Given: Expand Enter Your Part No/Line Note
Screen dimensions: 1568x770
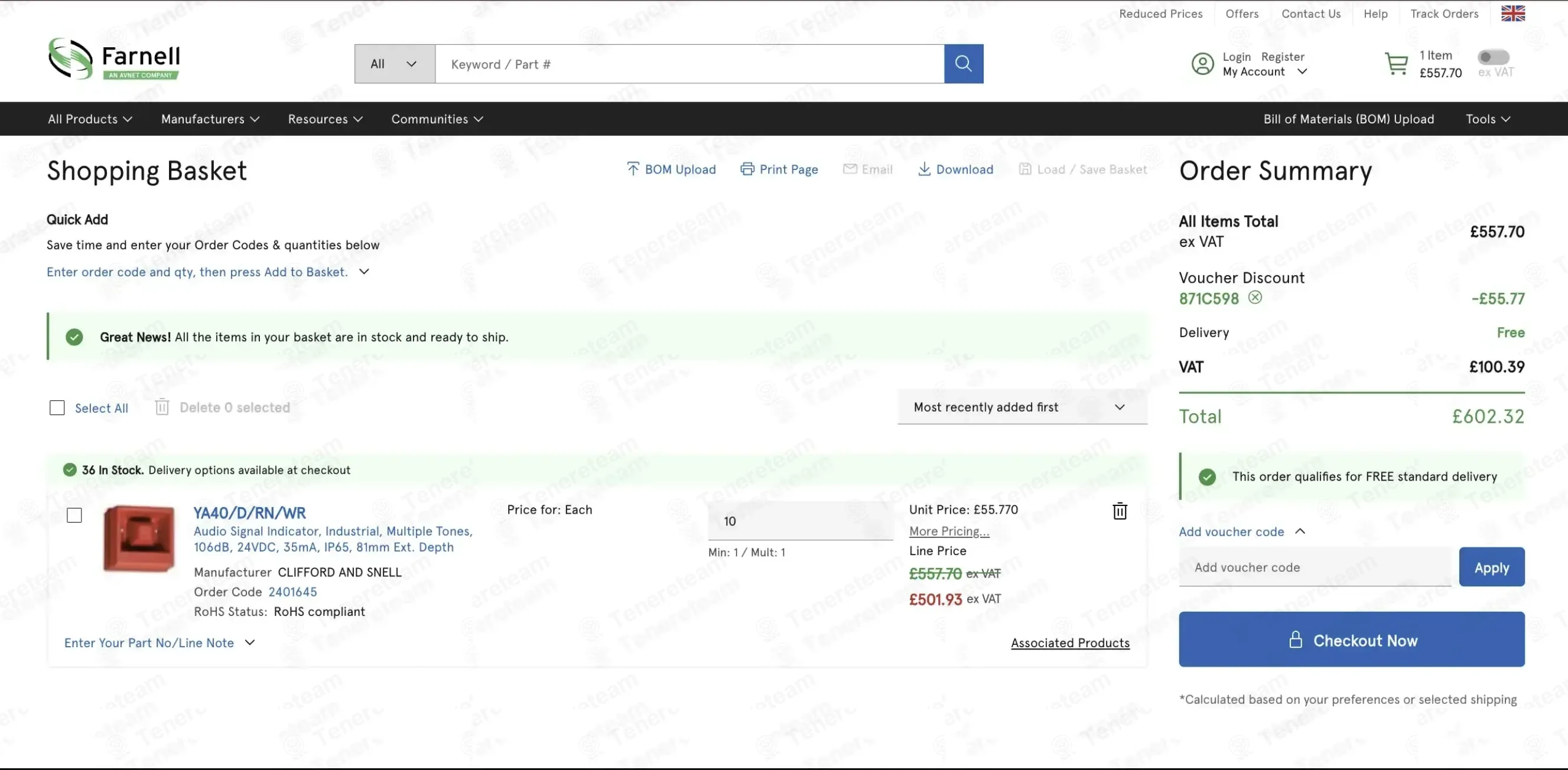Looking at the screenshot, I should (x=160, y=643).
